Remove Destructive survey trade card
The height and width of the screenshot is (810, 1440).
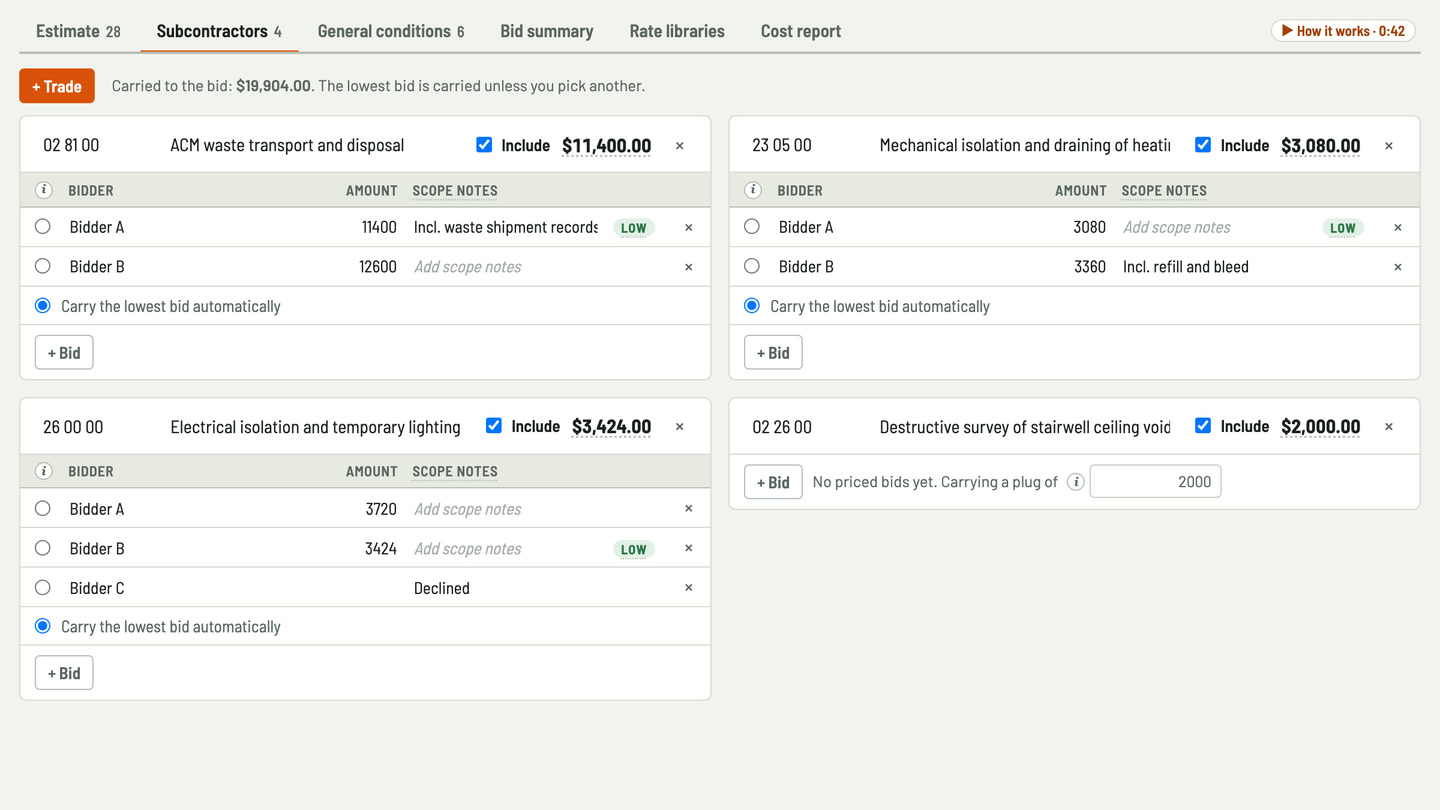point(1389,427)
